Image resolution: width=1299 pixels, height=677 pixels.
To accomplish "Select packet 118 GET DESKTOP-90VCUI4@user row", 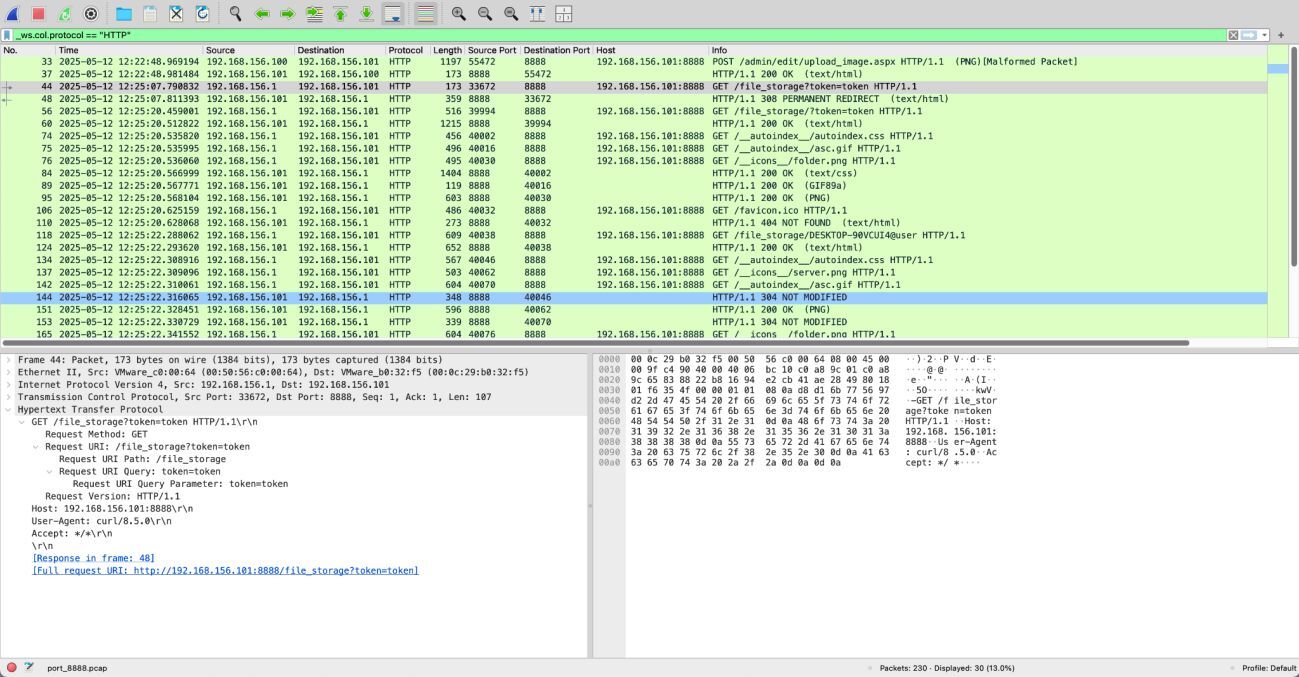I will [x=633, y=235].
